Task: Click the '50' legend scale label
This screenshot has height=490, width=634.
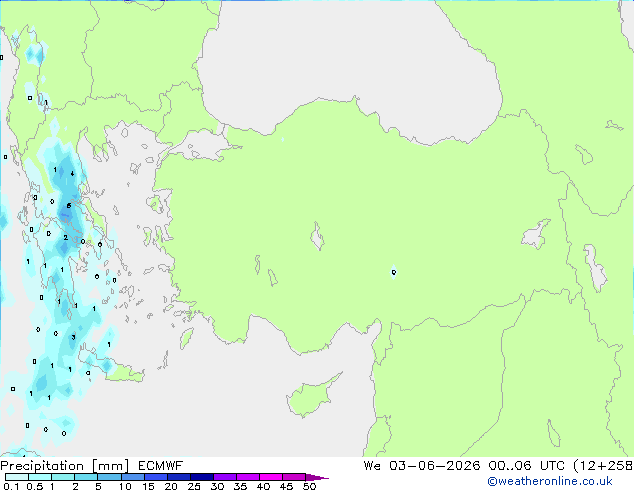Action: (x=309, y=486)
